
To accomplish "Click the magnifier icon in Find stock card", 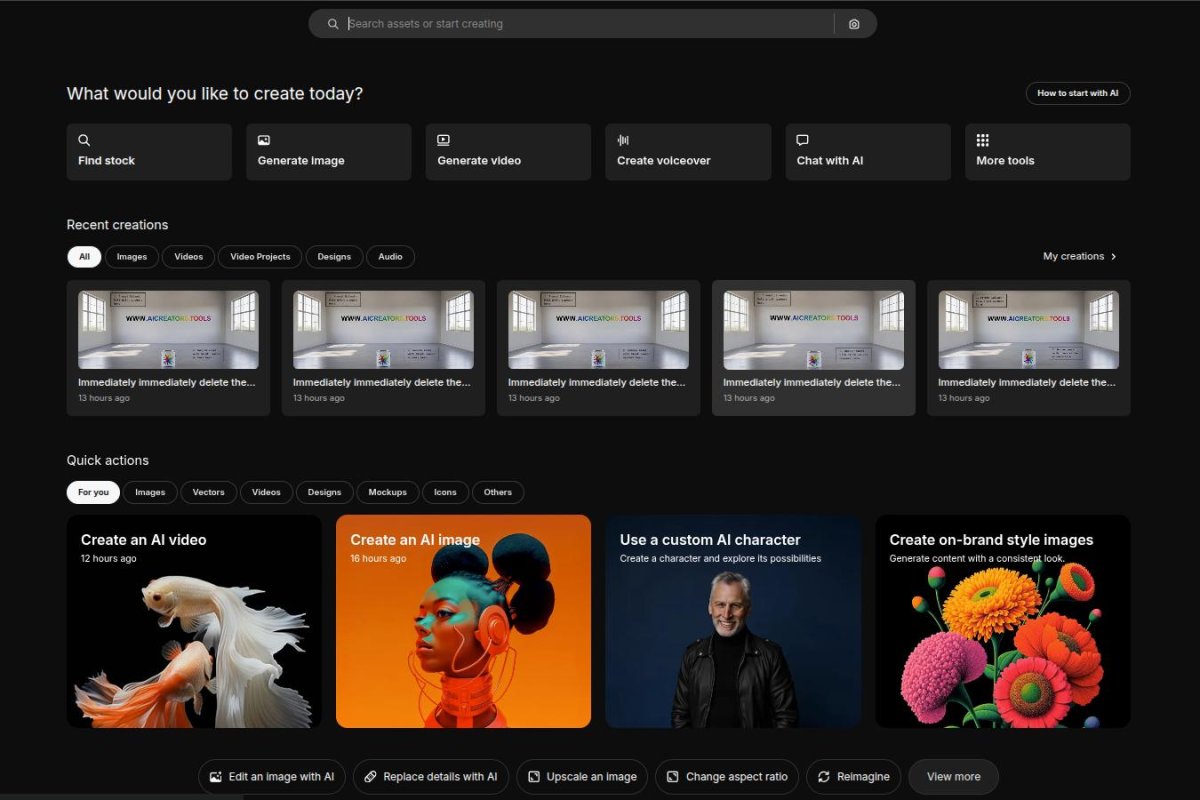I will (x=84, y=141).
